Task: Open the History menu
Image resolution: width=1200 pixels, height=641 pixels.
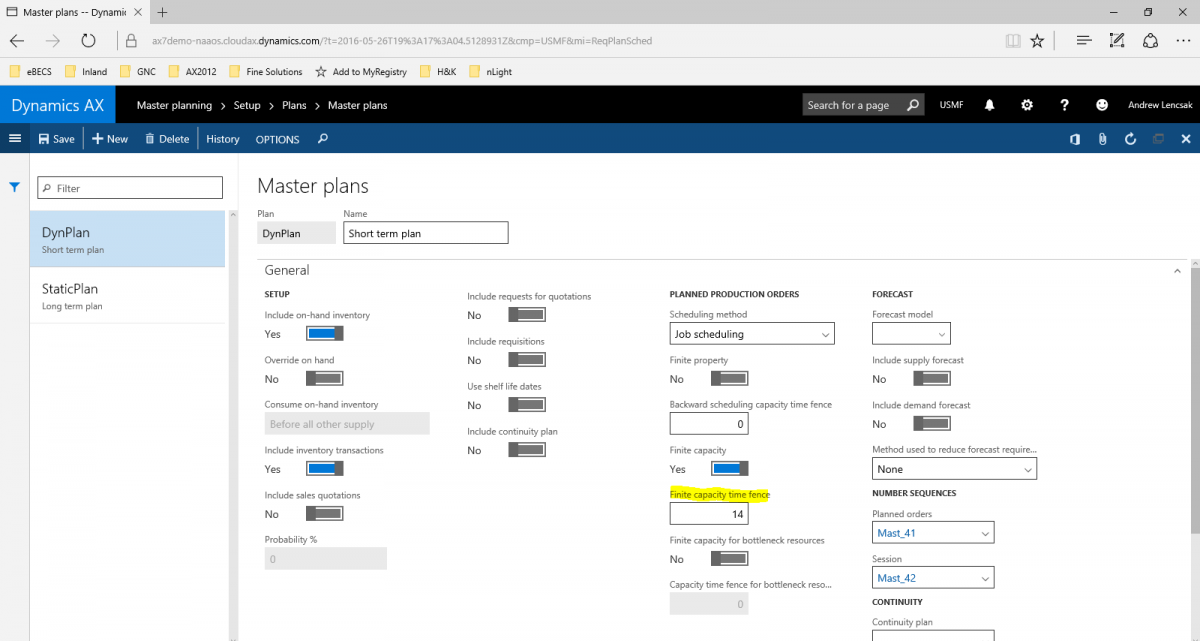Action: click(x=223, y=139)
